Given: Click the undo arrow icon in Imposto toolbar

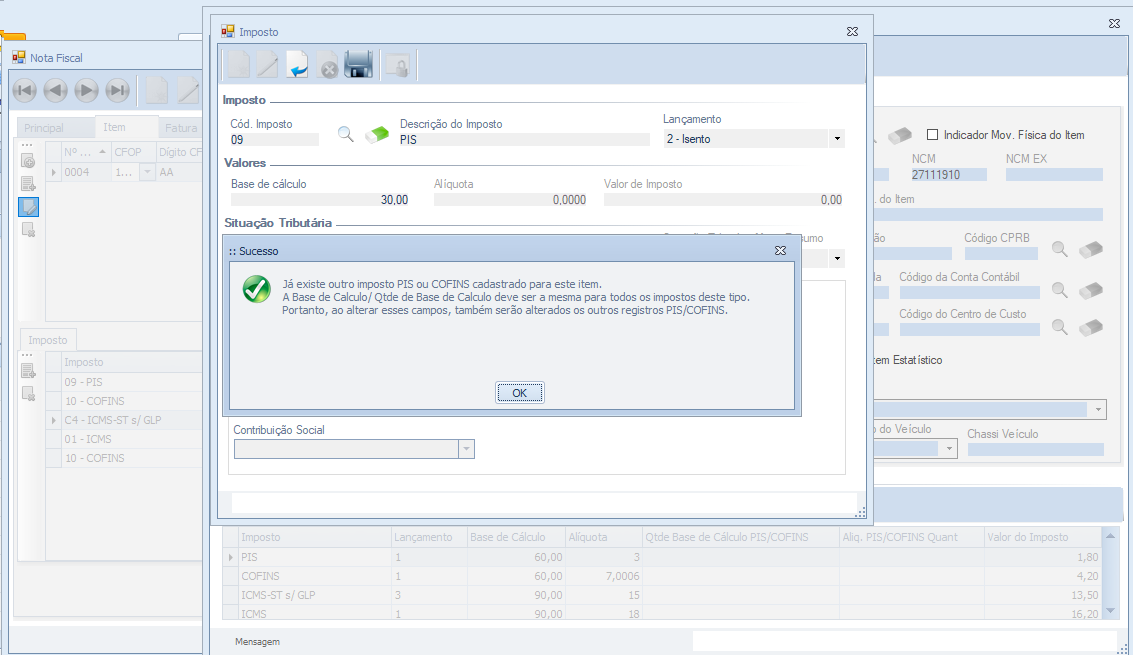Looking at the screenshot, I should tap(298, 66).
